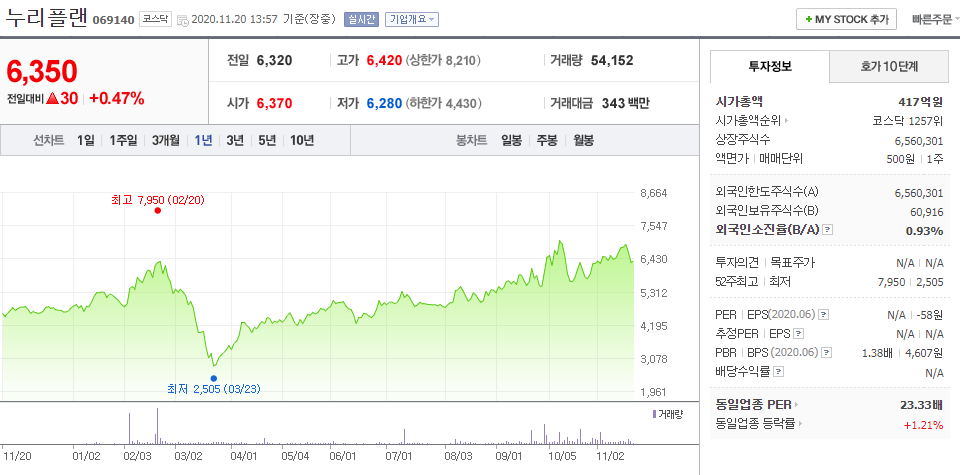This screenshot has height=475, width=963.
Task: Open the help icon beside PBR BPS(2020.06)
Action: [x=827, y=353]
